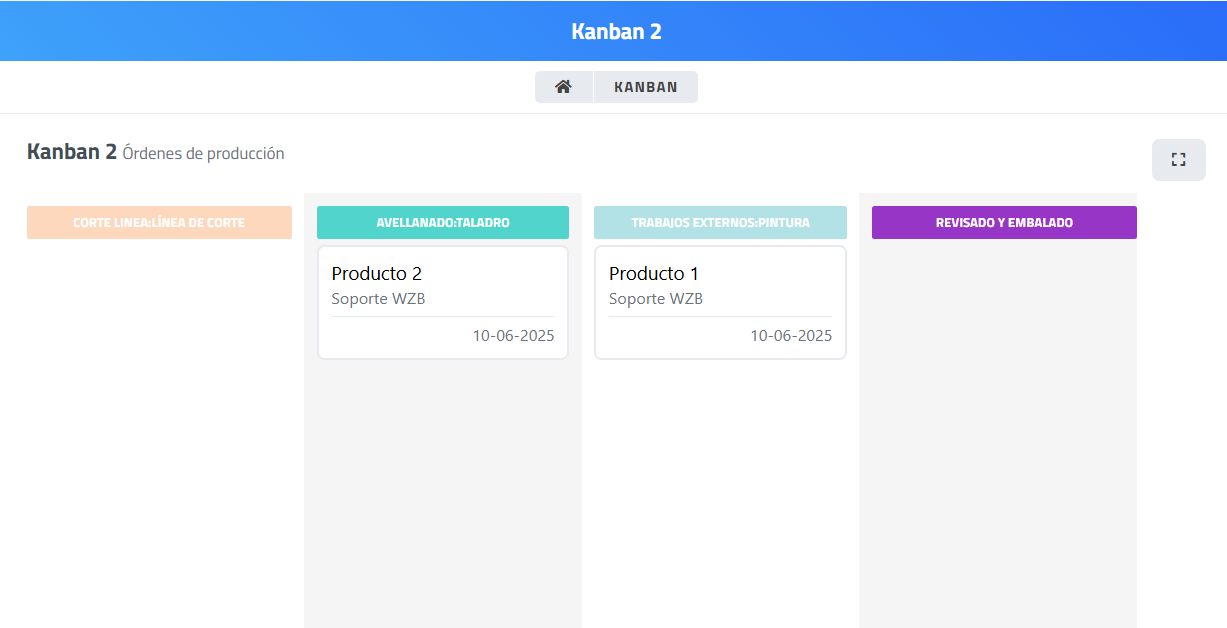Click Soporte WZB on the Producto 1 card
The image size is (1227, 628).
pos(656,299)
